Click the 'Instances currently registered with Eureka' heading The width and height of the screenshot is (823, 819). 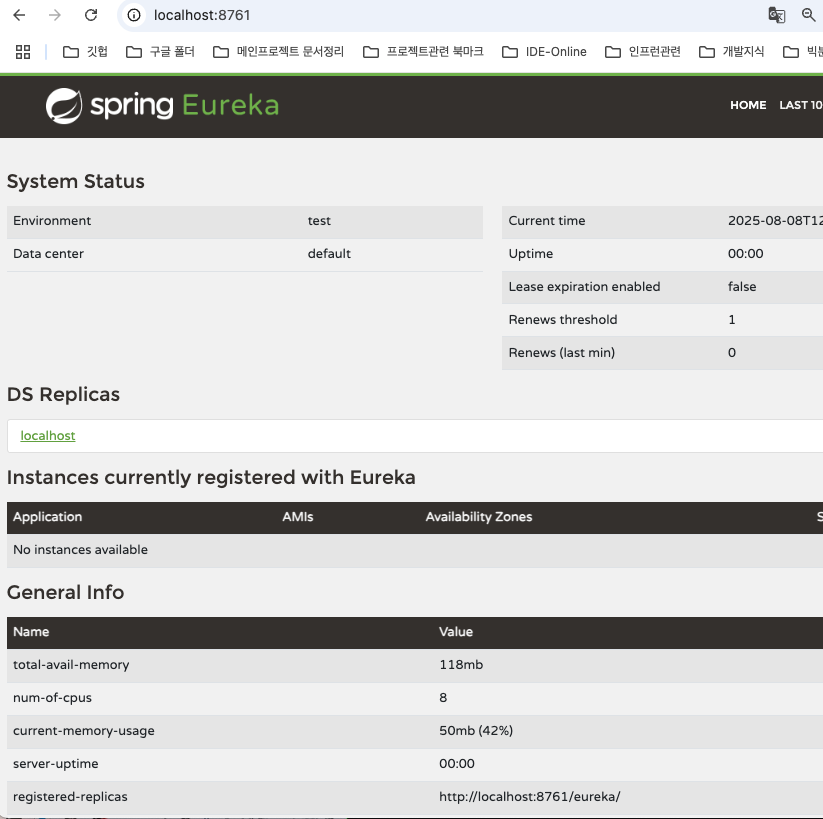pyautogui.click(x=211, y=478)
